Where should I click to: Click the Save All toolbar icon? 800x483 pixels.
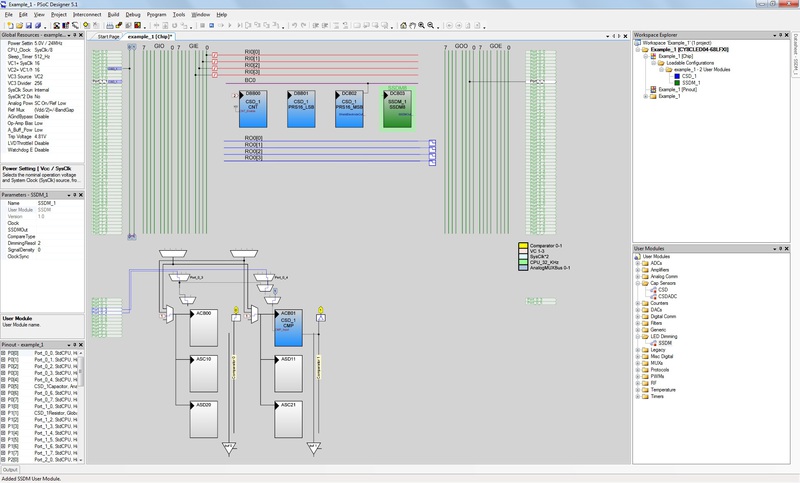[38, 25]
